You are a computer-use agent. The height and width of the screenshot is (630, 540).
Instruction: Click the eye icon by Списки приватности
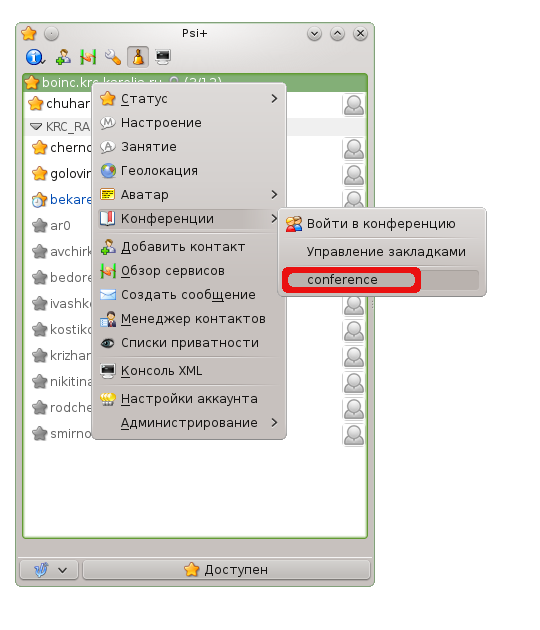click(x=108, y=343)
